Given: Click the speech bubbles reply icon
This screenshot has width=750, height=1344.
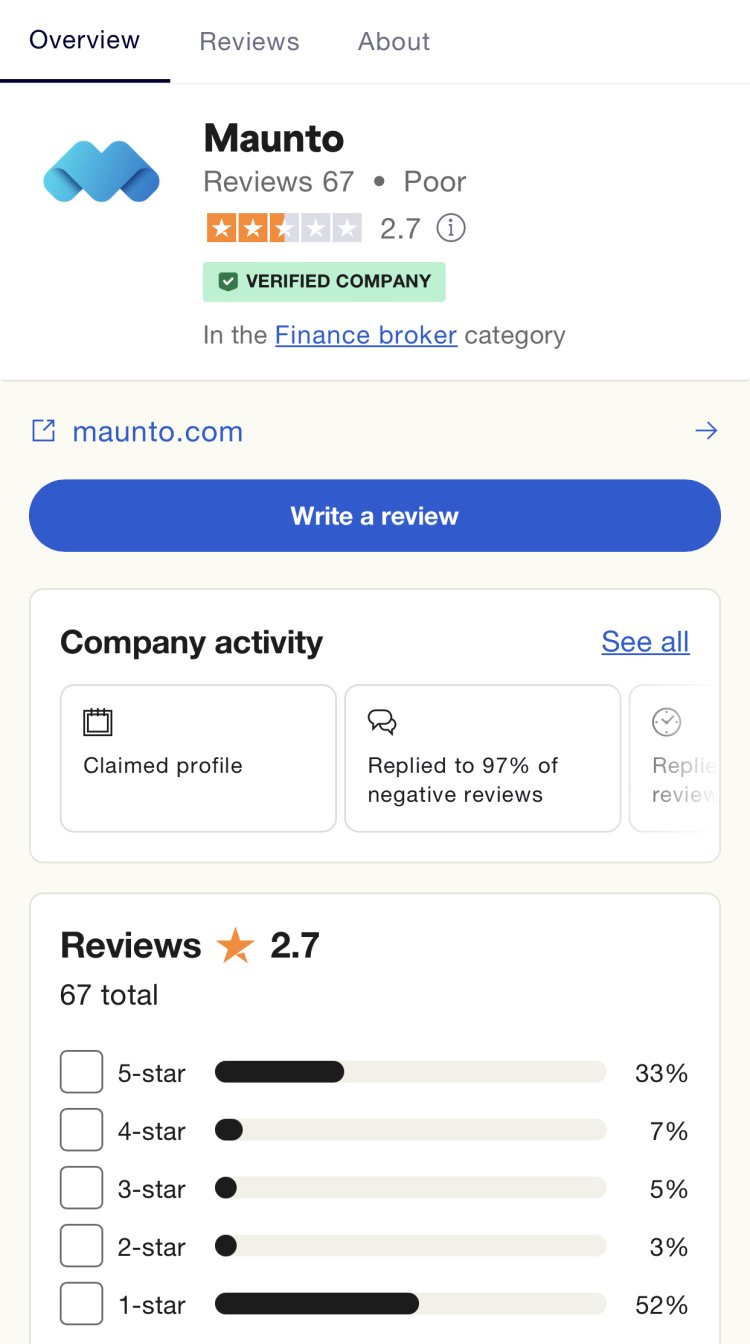Looking at the screenshot, I should 382,722.
